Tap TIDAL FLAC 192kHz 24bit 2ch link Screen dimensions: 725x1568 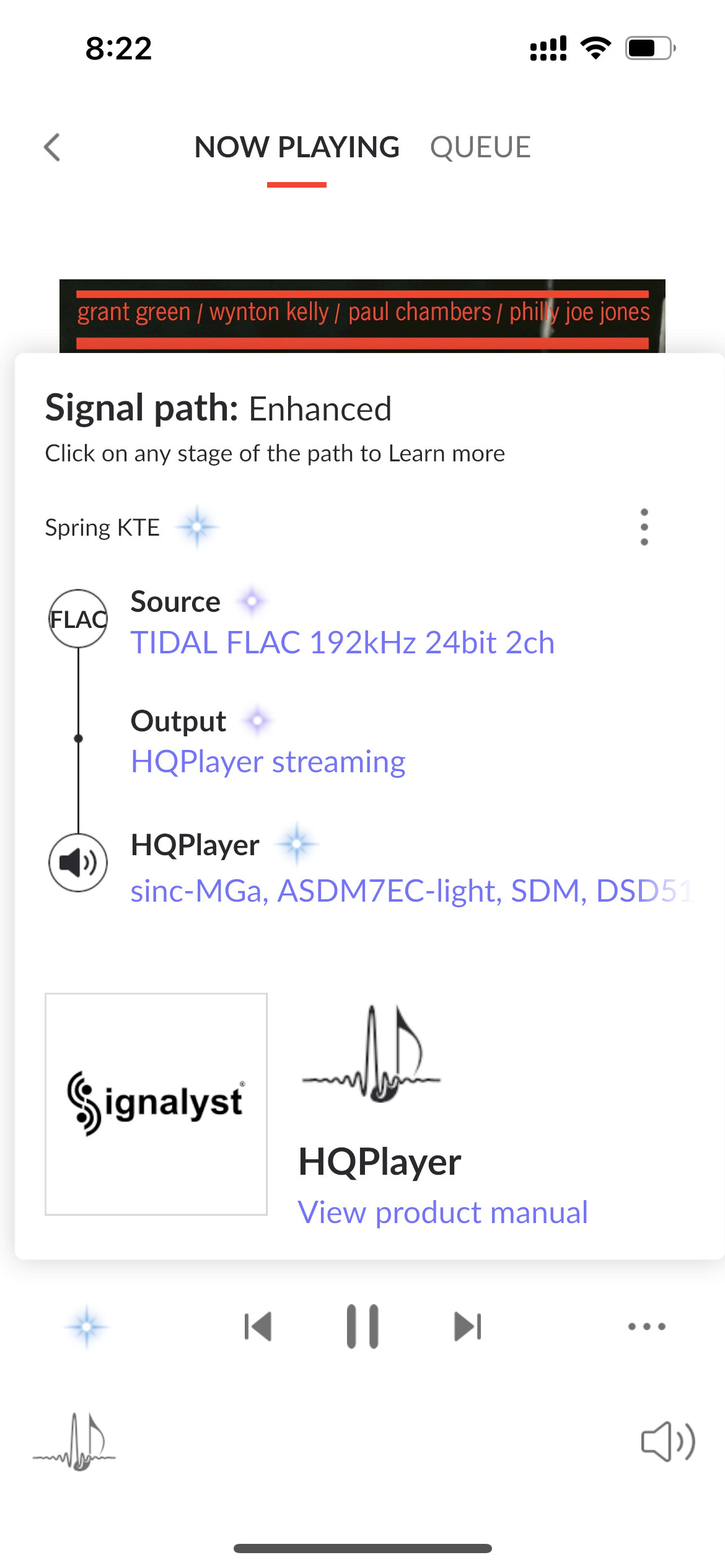click(x=343, y=642)
